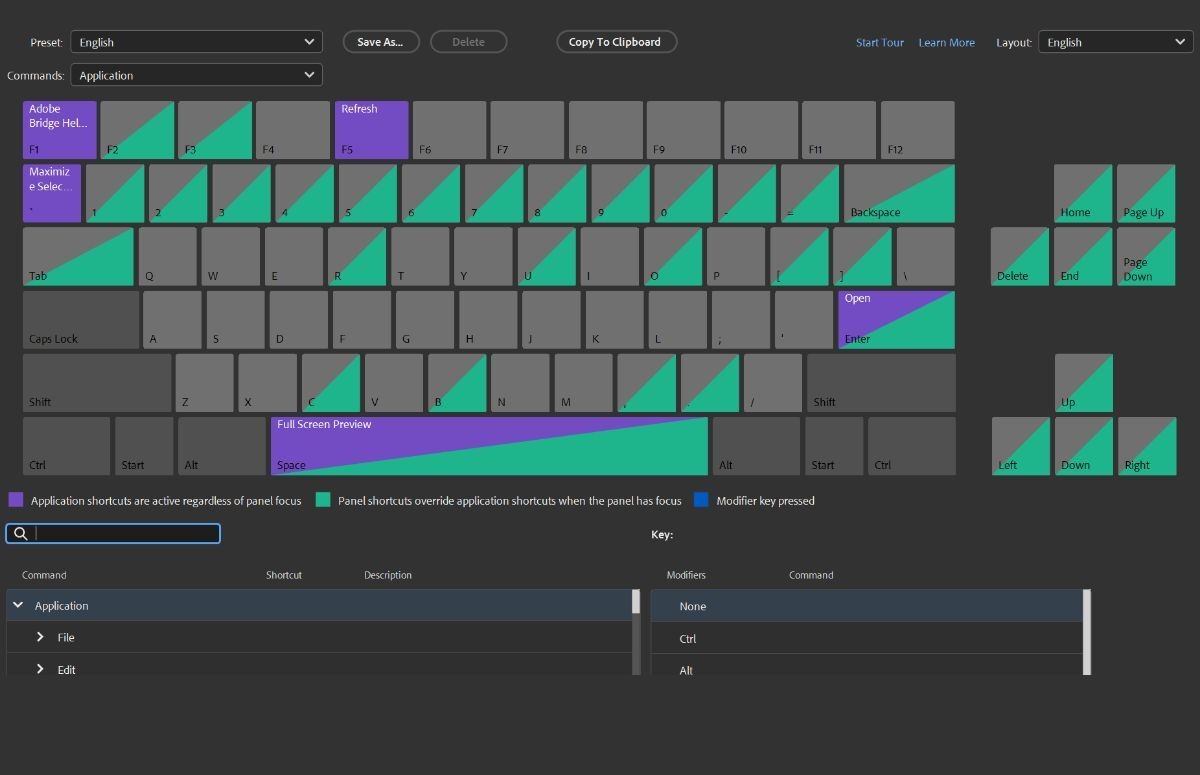Open the Start Tour link
This screenshot has height=775, width=1200.
[879, 42]
